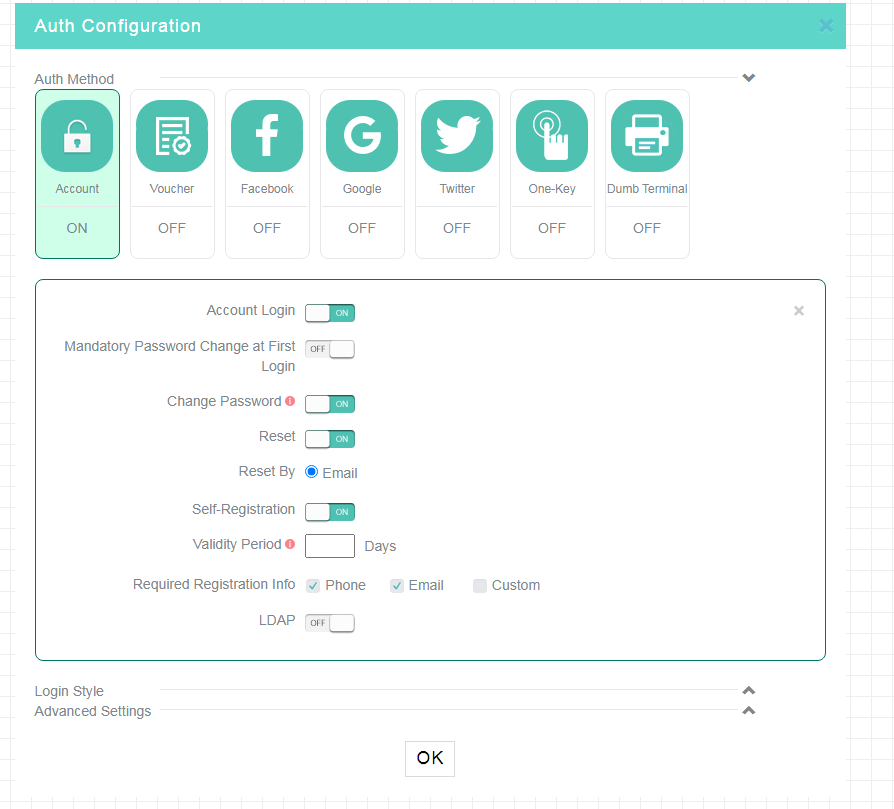
Task: Click the OFF status under Dumb Terminal
Action: point(647,228)
